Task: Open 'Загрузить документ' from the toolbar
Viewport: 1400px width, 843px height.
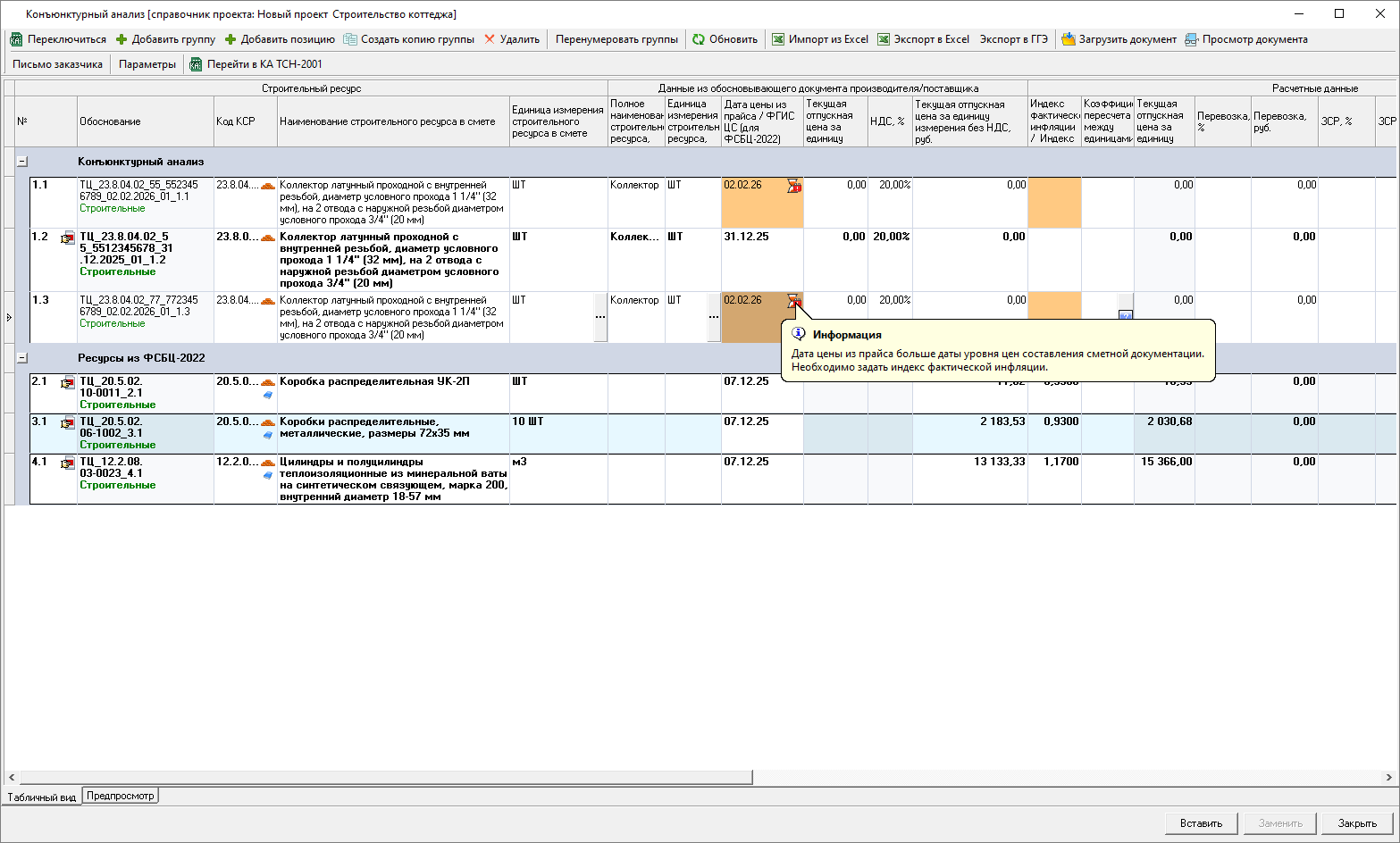Action: [x=1069, y=39]
